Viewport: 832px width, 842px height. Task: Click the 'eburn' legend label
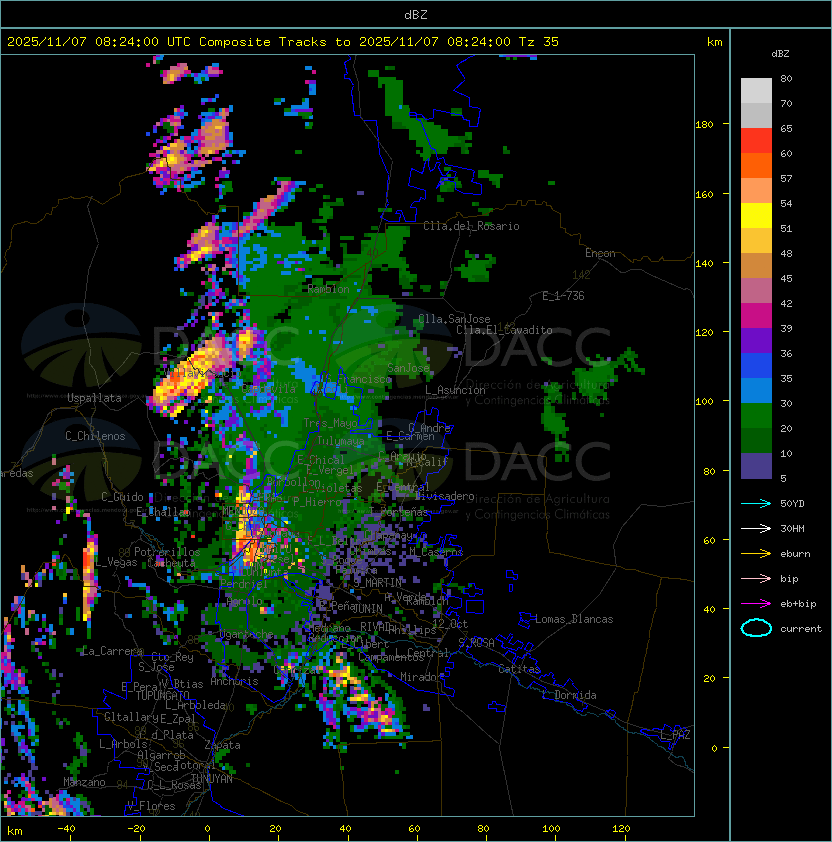pos(795,554)
